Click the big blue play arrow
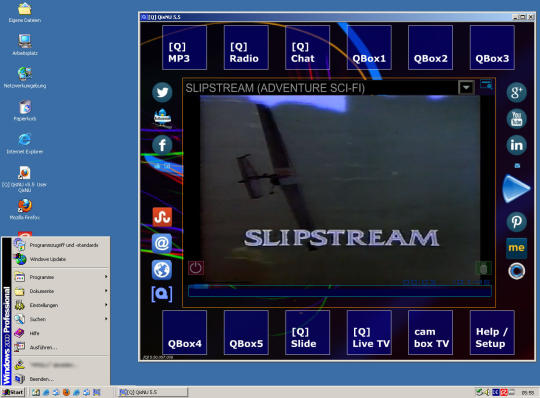The height and width of the screenshot is (398, 540). [x=516, y=188]
